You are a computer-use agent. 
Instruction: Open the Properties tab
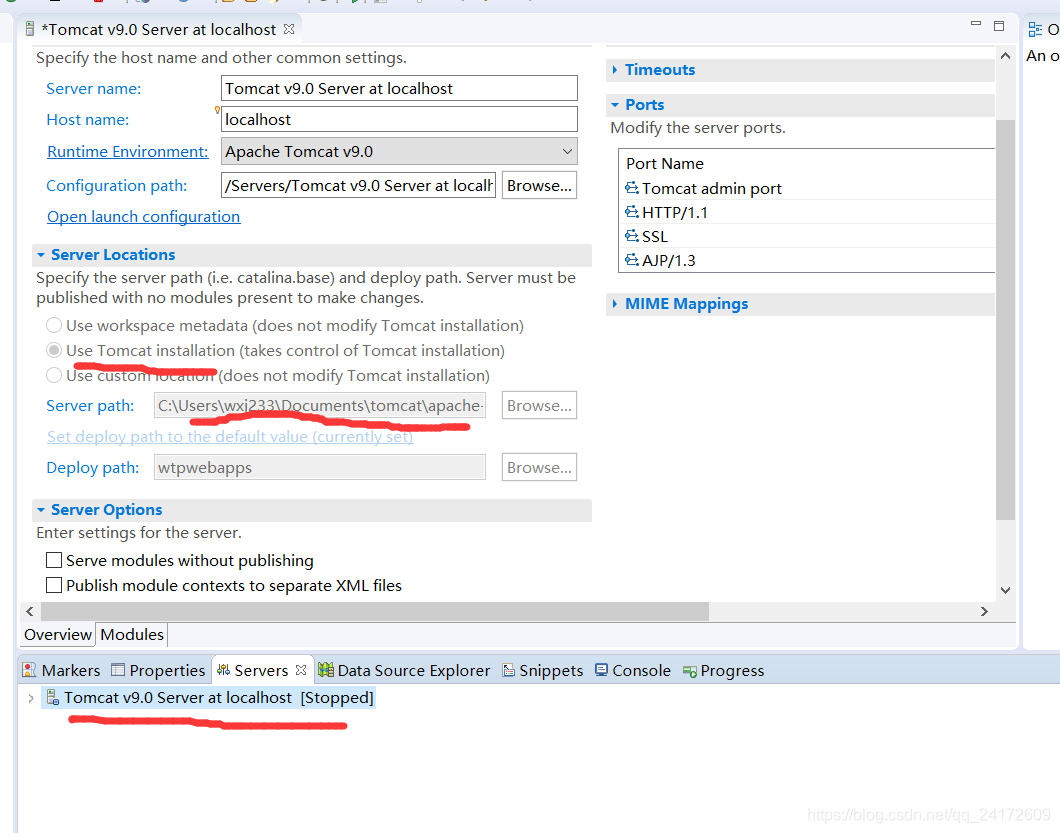158,670
